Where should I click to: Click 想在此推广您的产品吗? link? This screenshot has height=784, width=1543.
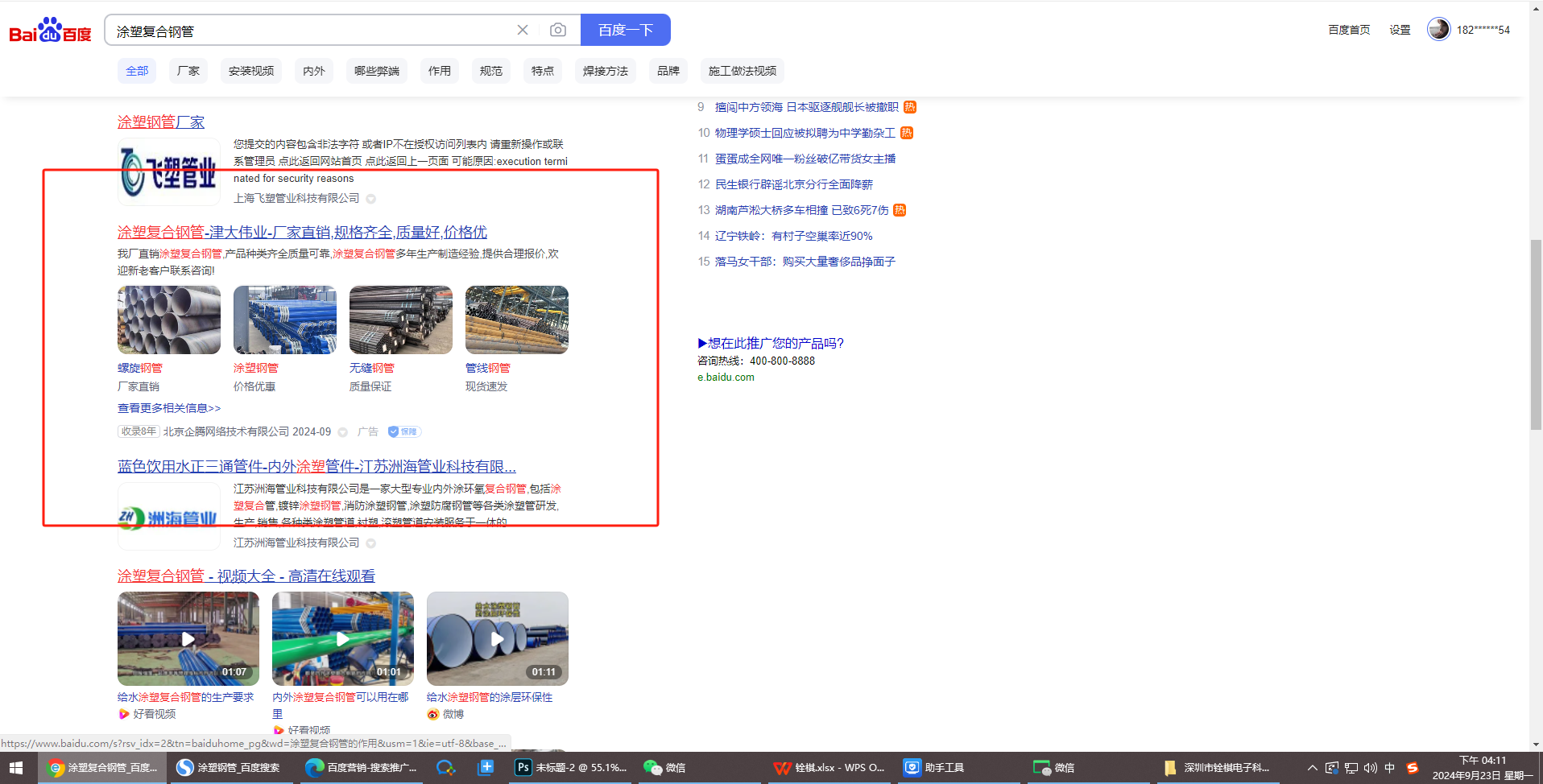771,343
